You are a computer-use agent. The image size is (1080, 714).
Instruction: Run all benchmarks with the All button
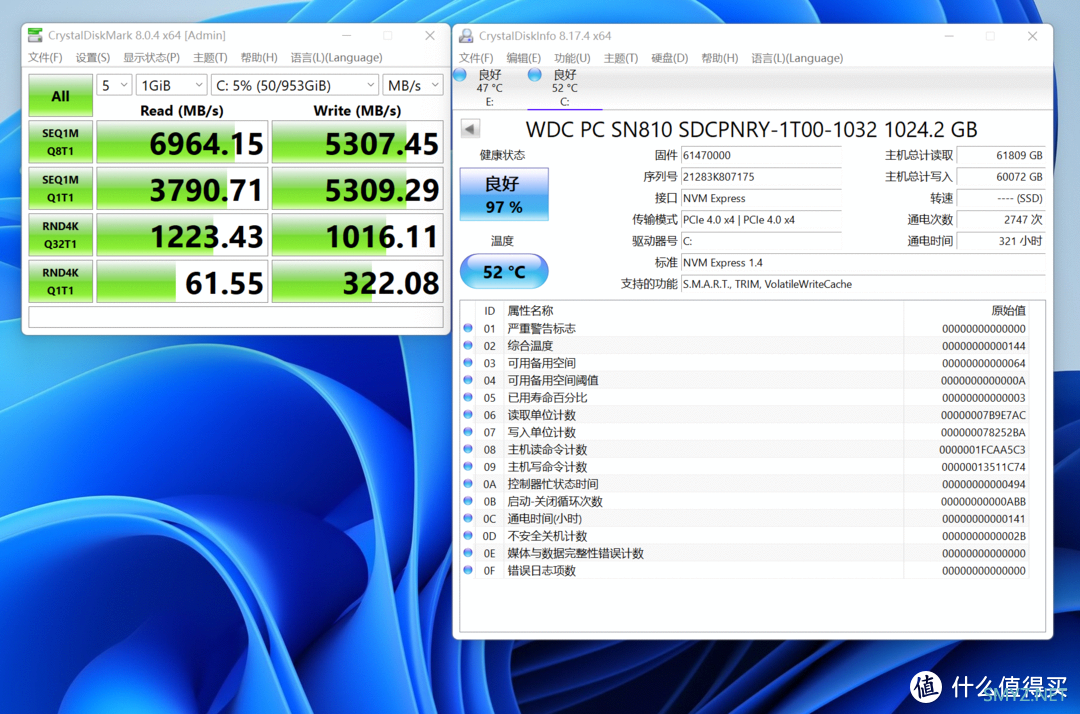click(x=61, y=95)
